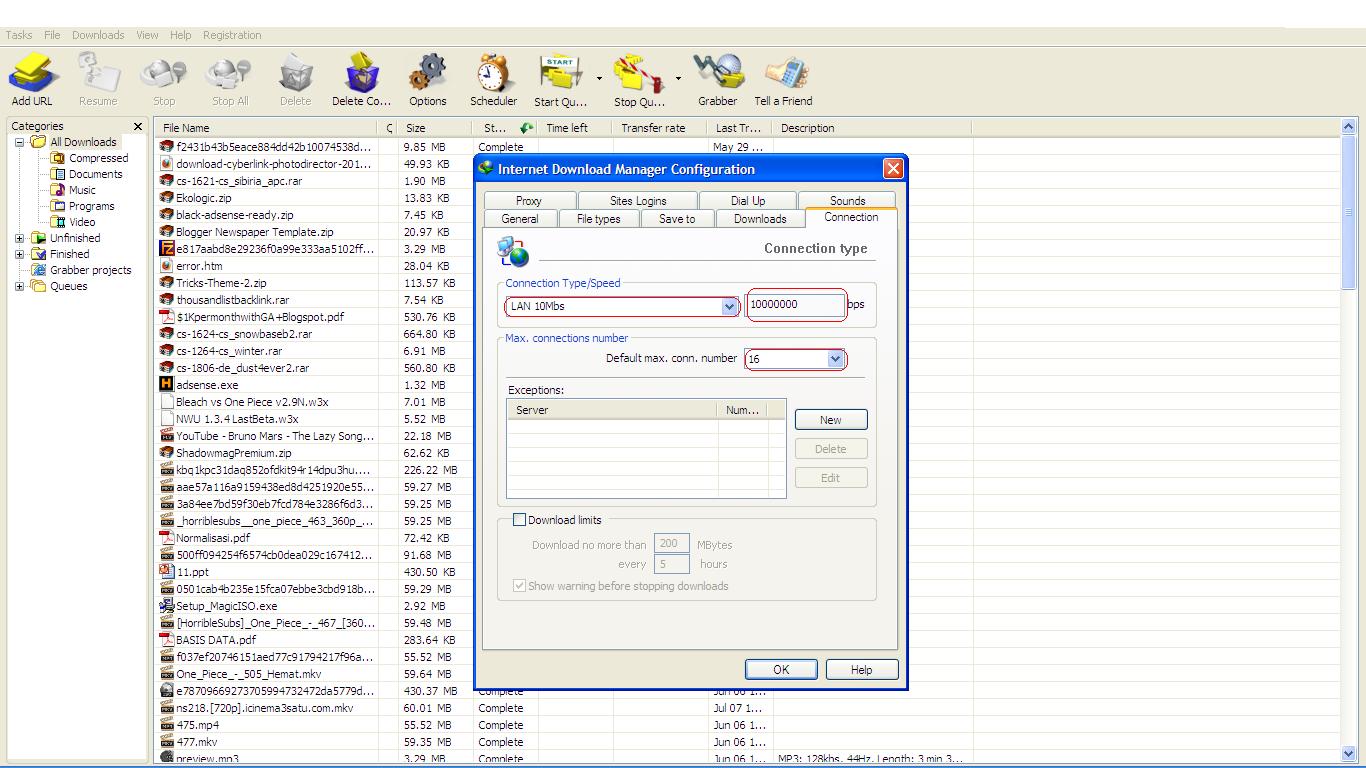Switch to the Save to tab

click(677, 219)
